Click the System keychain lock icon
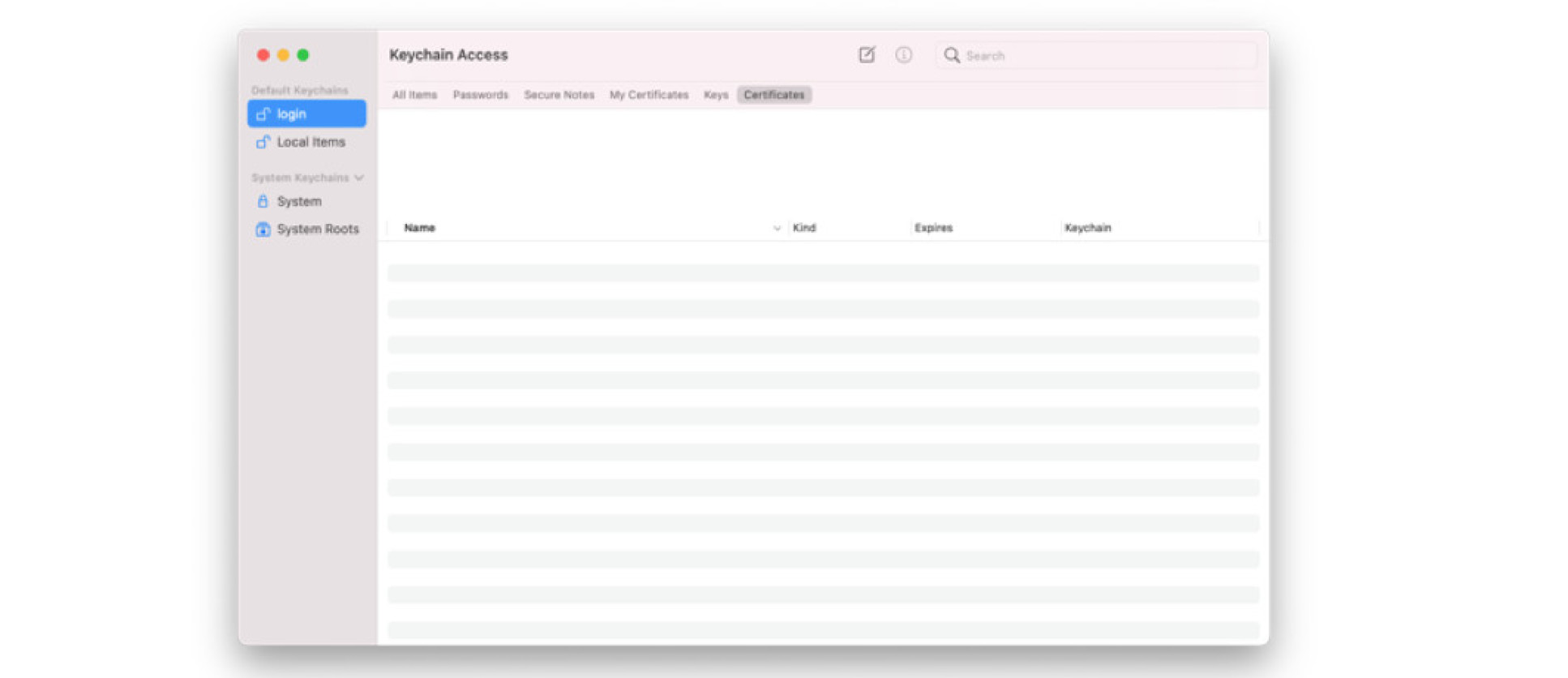The width and height of the screenshot is (1568, 678). [263, 201]
